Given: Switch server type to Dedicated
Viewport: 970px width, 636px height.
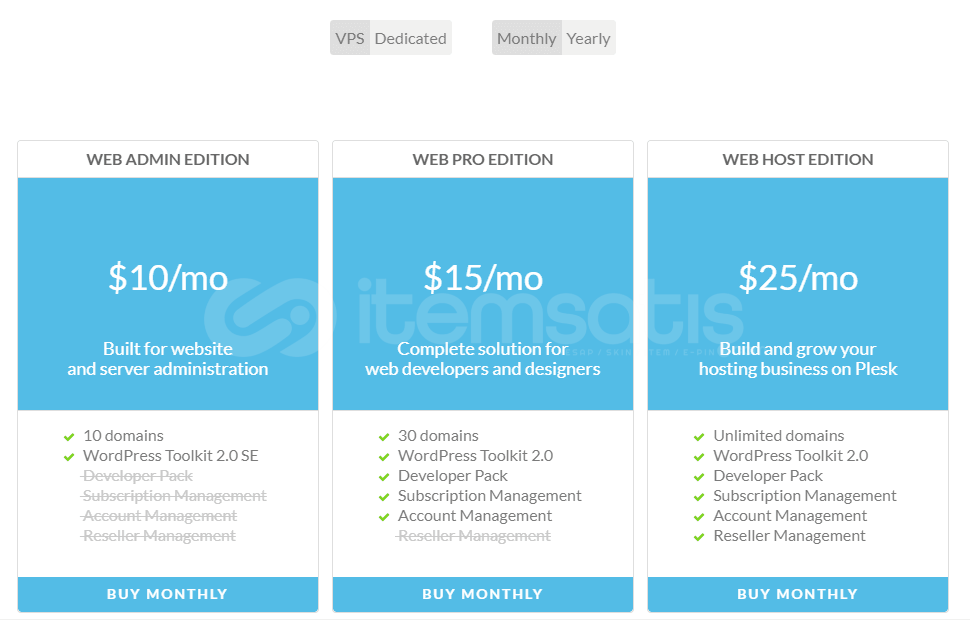Looking at the screenshot, I should pos(411,38).
